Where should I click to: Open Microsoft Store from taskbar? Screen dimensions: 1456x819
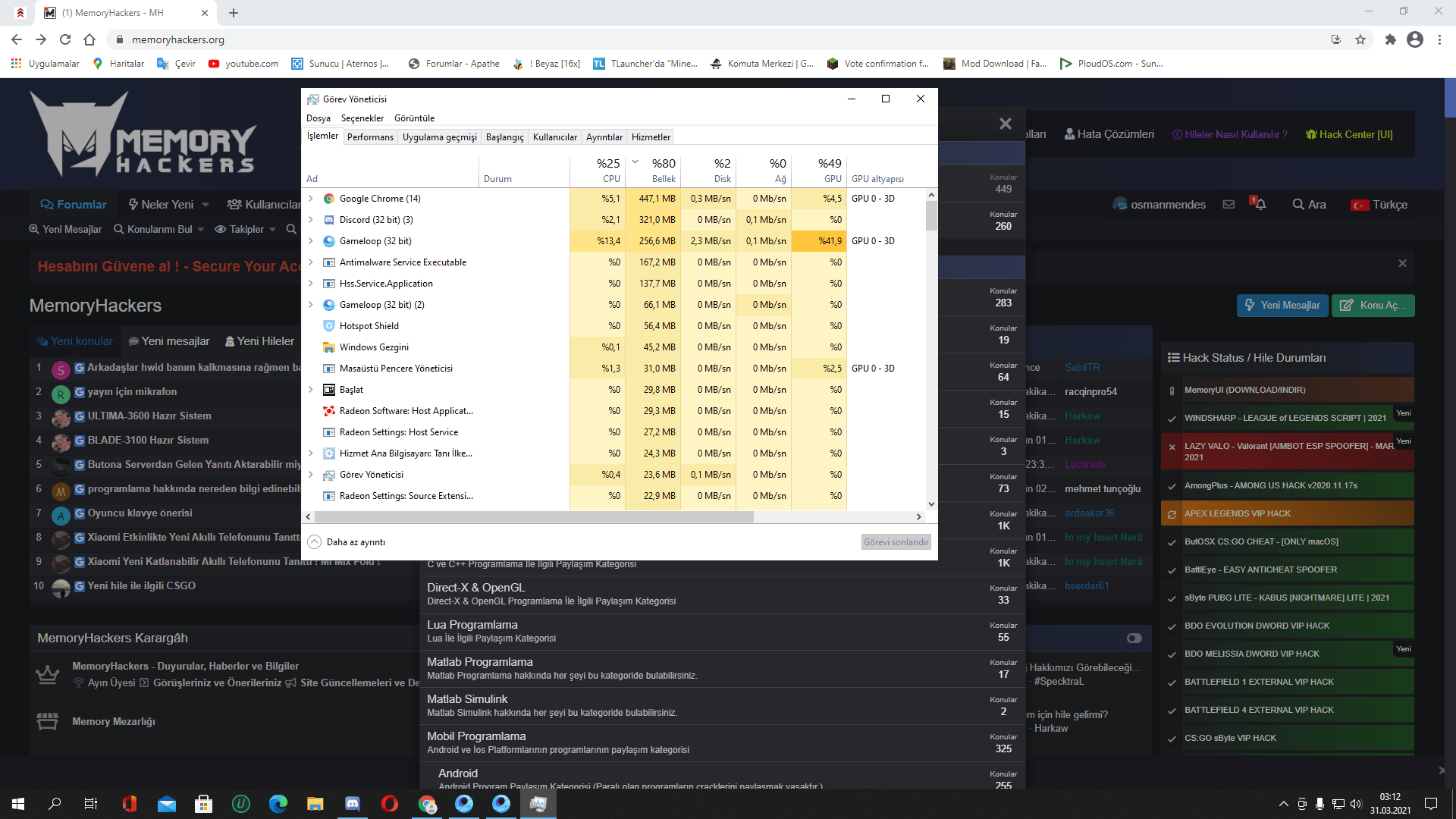(203, 804)
